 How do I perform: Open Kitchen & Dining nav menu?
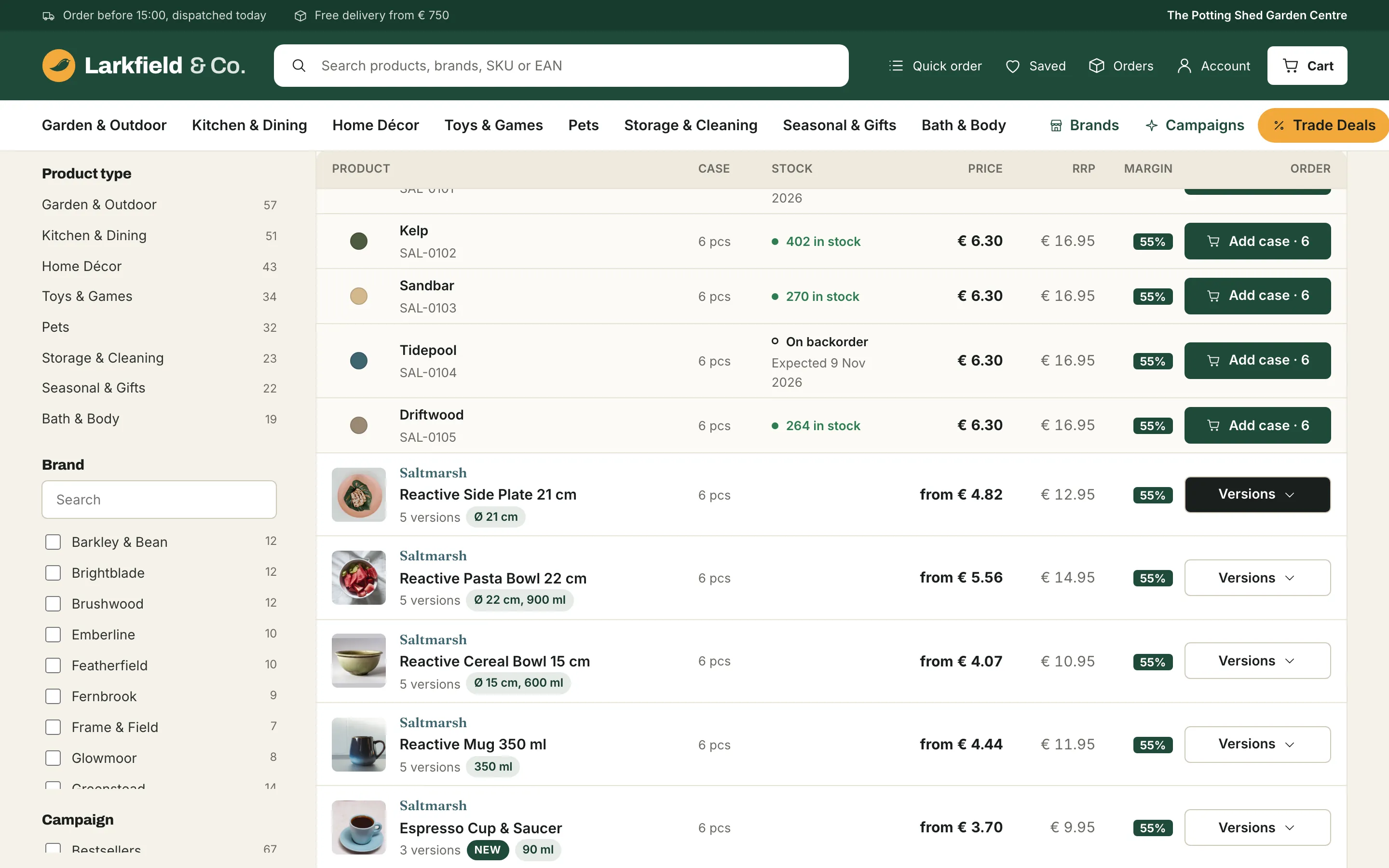[x=249, y=125]
